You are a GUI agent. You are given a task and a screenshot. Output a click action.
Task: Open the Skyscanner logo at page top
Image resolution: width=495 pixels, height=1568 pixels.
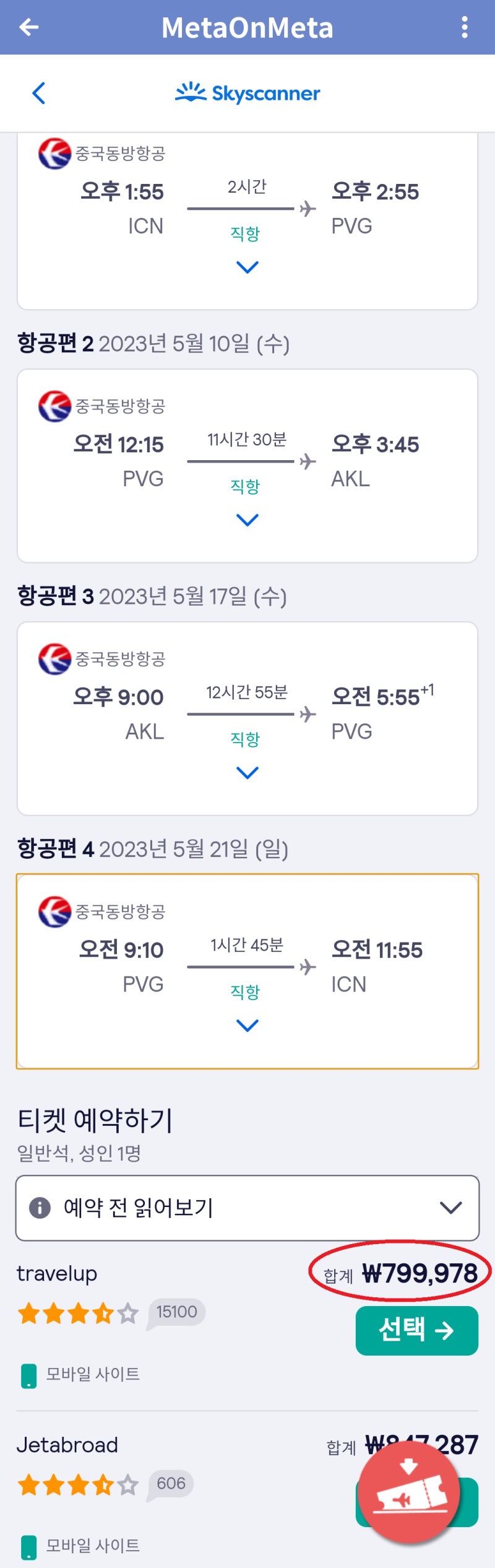coord(247,93)
